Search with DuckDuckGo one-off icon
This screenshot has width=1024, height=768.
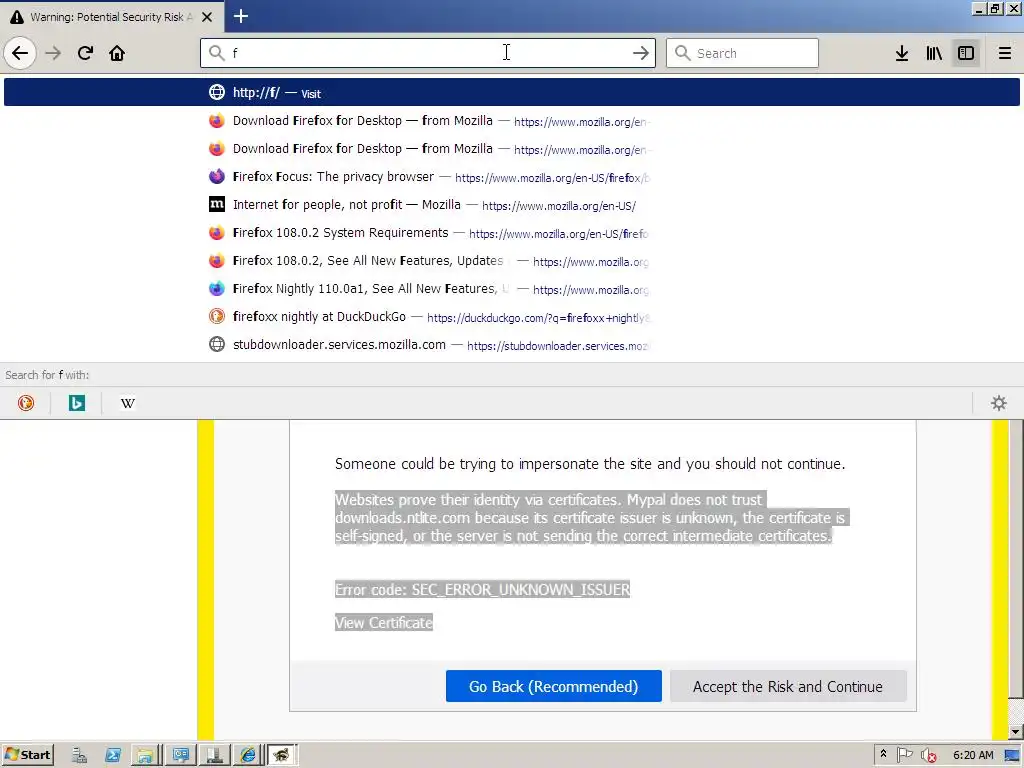(25, 403)
